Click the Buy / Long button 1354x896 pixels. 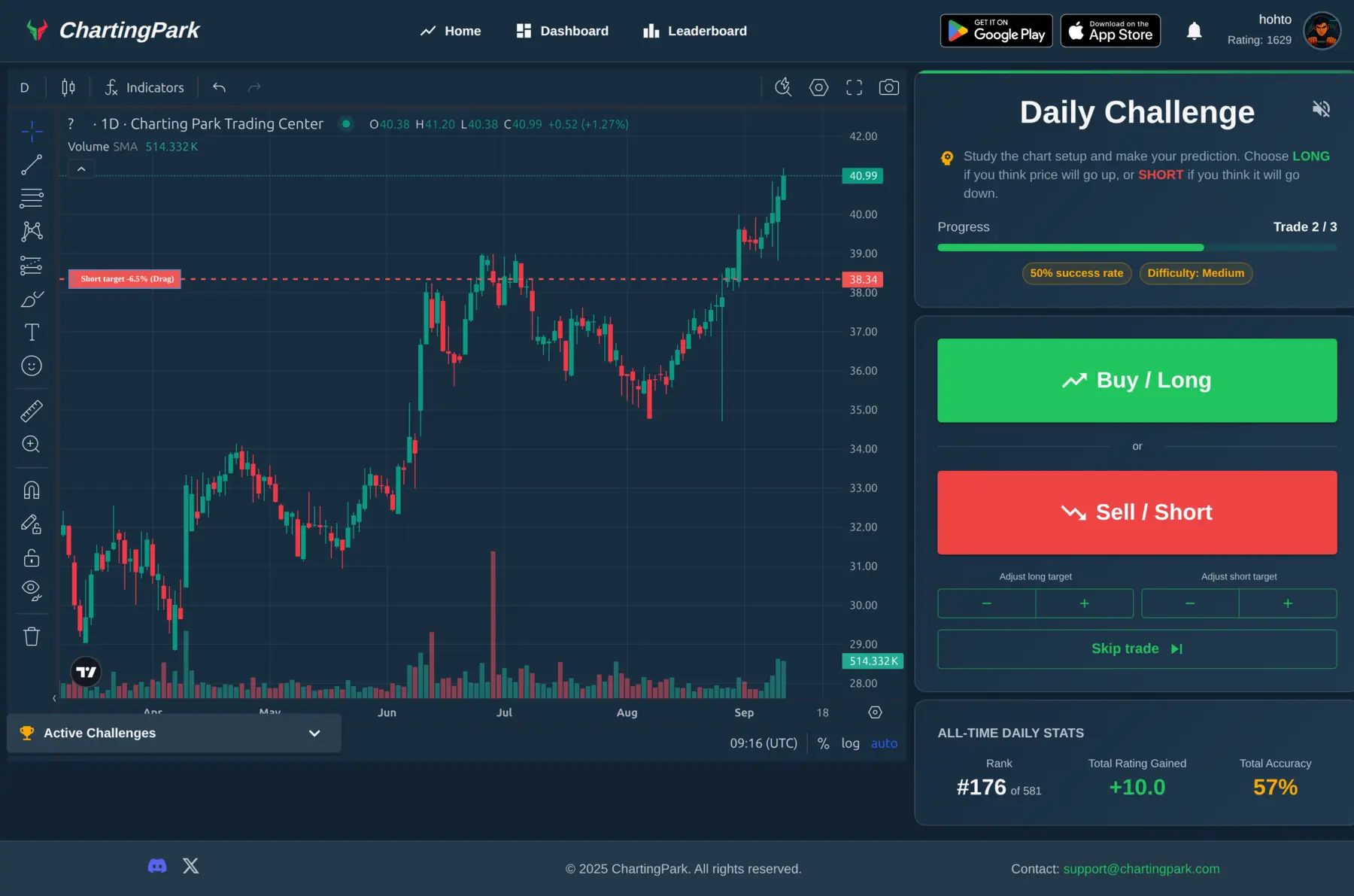tap(1137, 380)
